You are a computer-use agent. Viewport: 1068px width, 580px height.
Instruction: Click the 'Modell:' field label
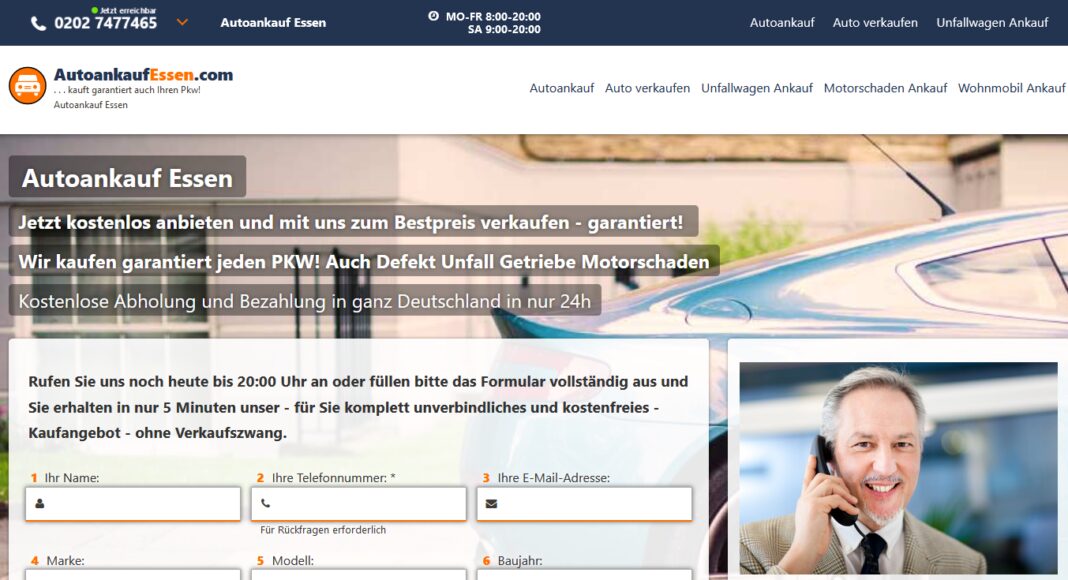293,561
